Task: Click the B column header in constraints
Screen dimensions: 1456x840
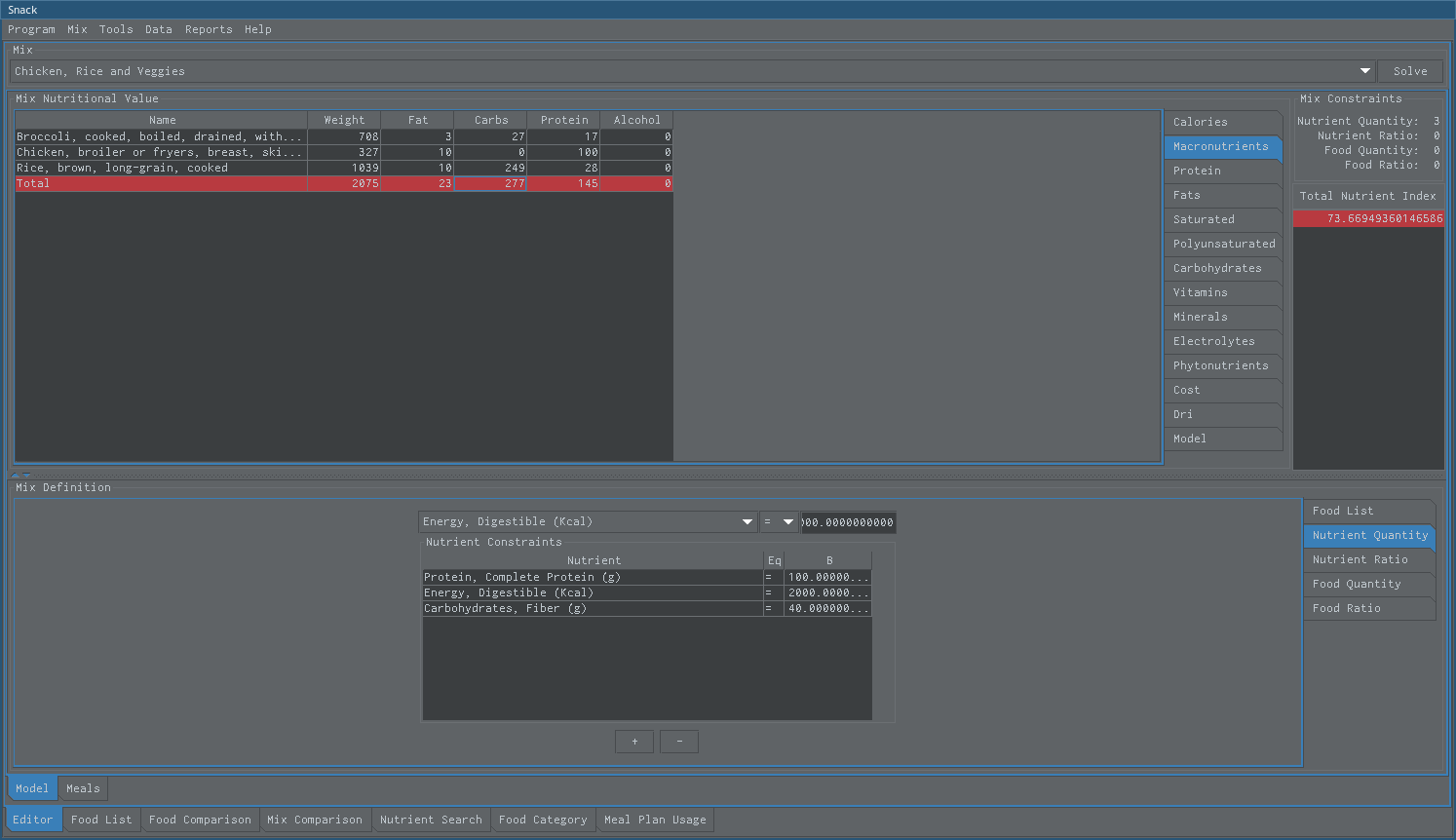Action: (828, 560)
